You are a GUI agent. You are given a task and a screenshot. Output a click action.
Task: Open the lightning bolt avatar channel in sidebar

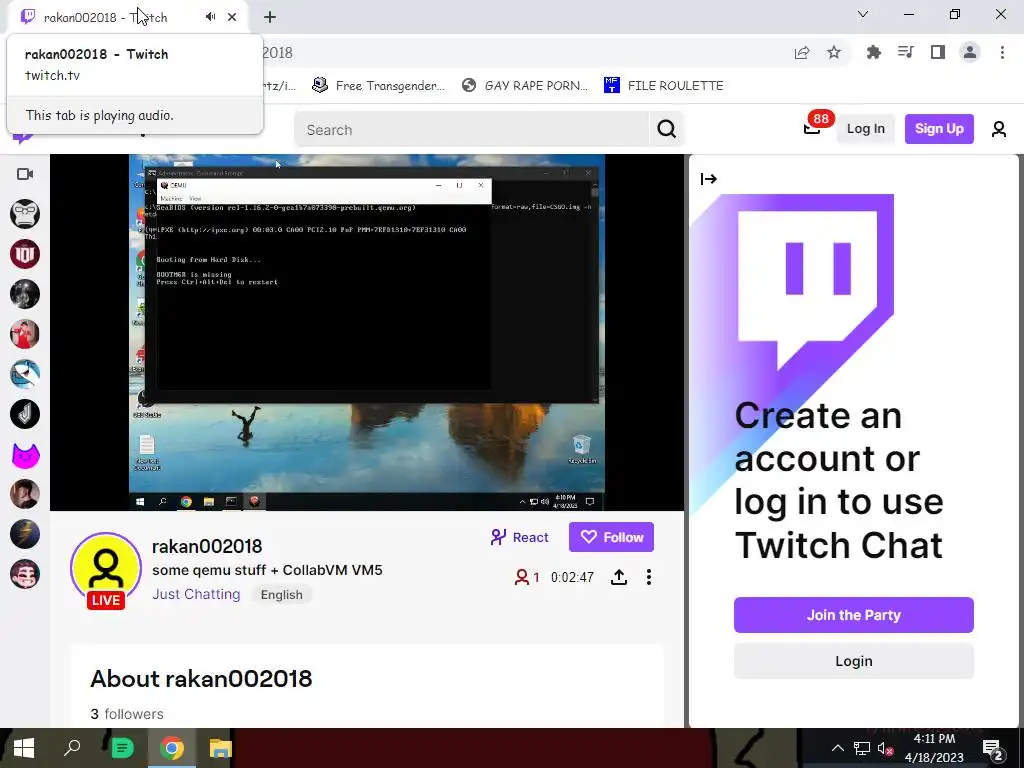[25, 534]
